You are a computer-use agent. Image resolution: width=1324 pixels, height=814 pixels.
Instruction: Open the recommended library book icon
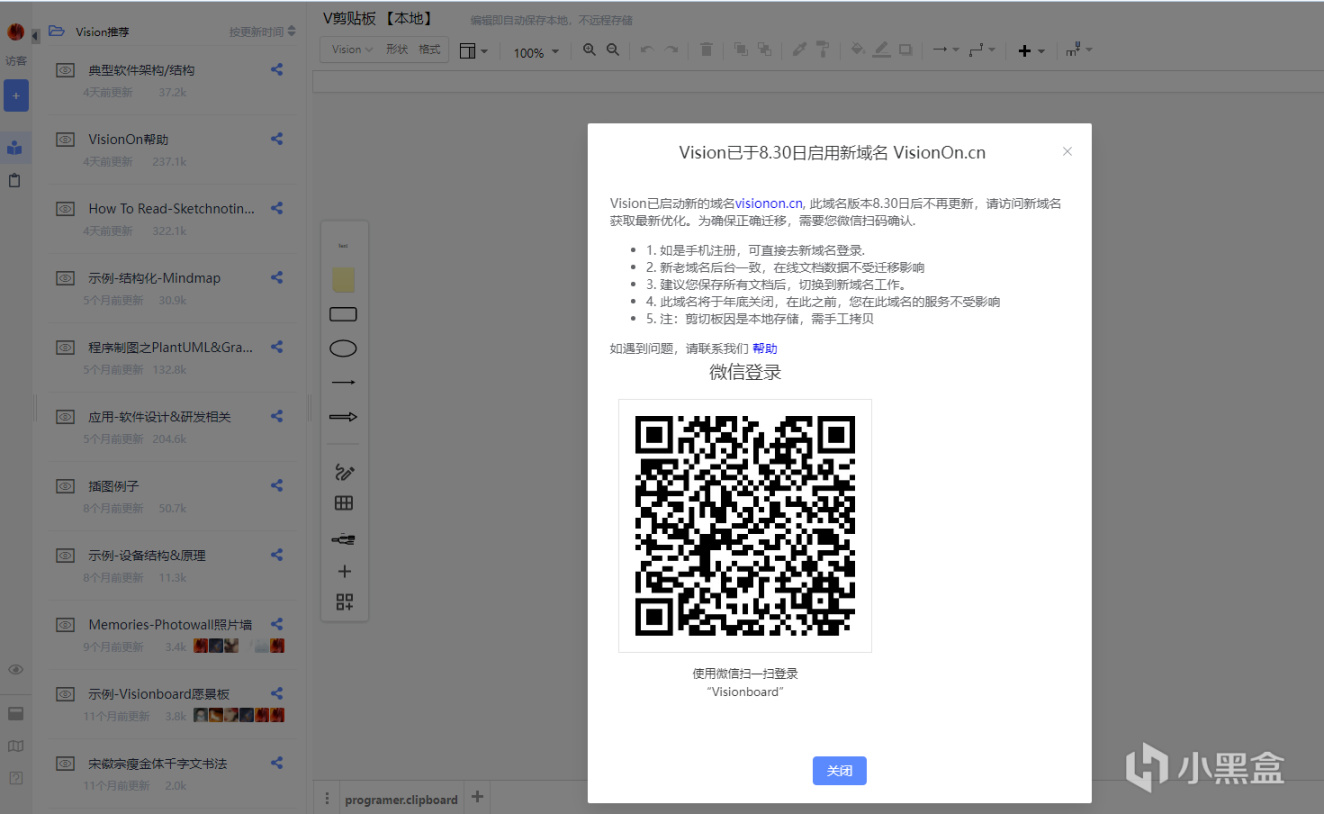15,148
